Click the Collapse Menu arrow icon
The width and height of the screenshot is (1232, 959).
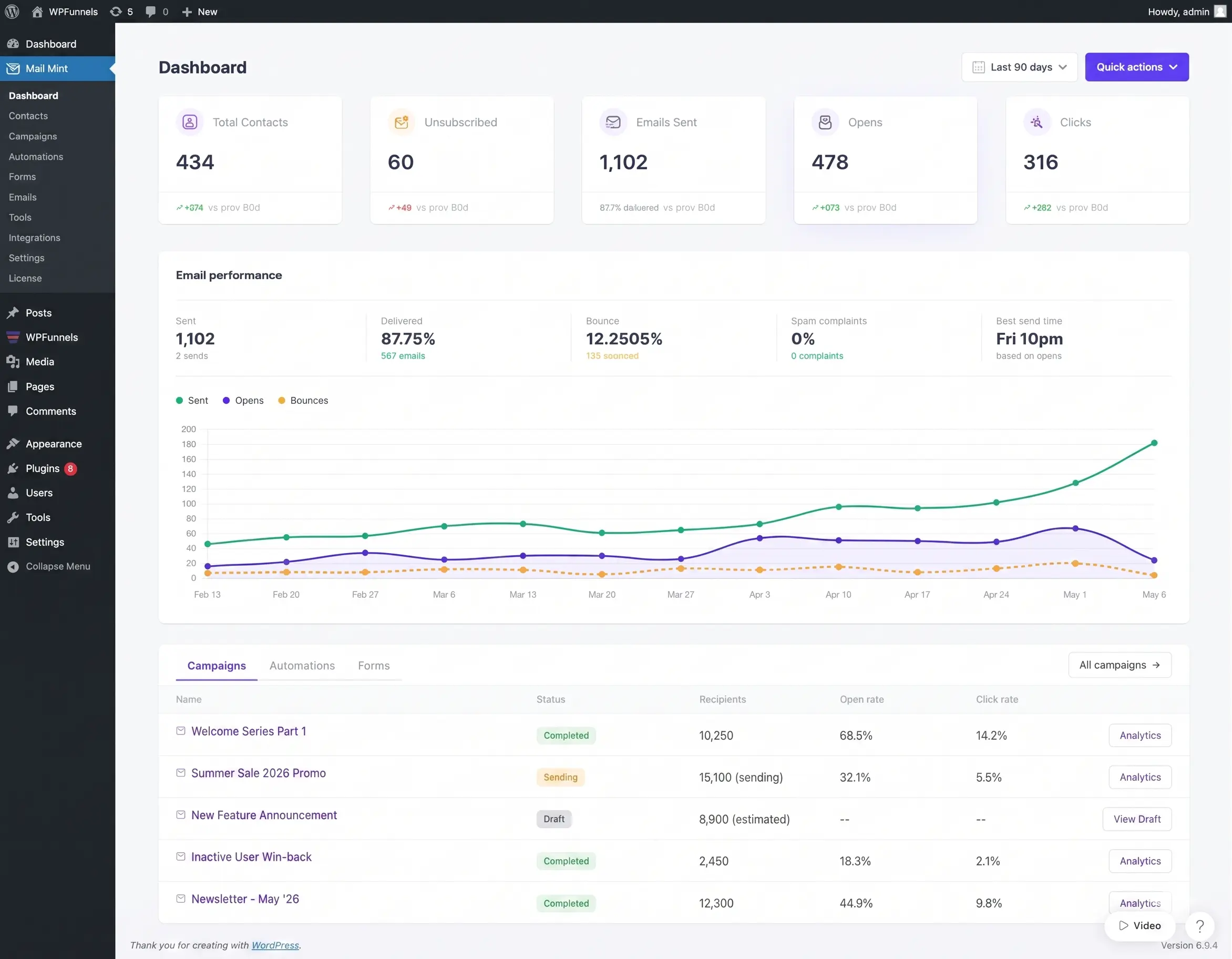13,567
